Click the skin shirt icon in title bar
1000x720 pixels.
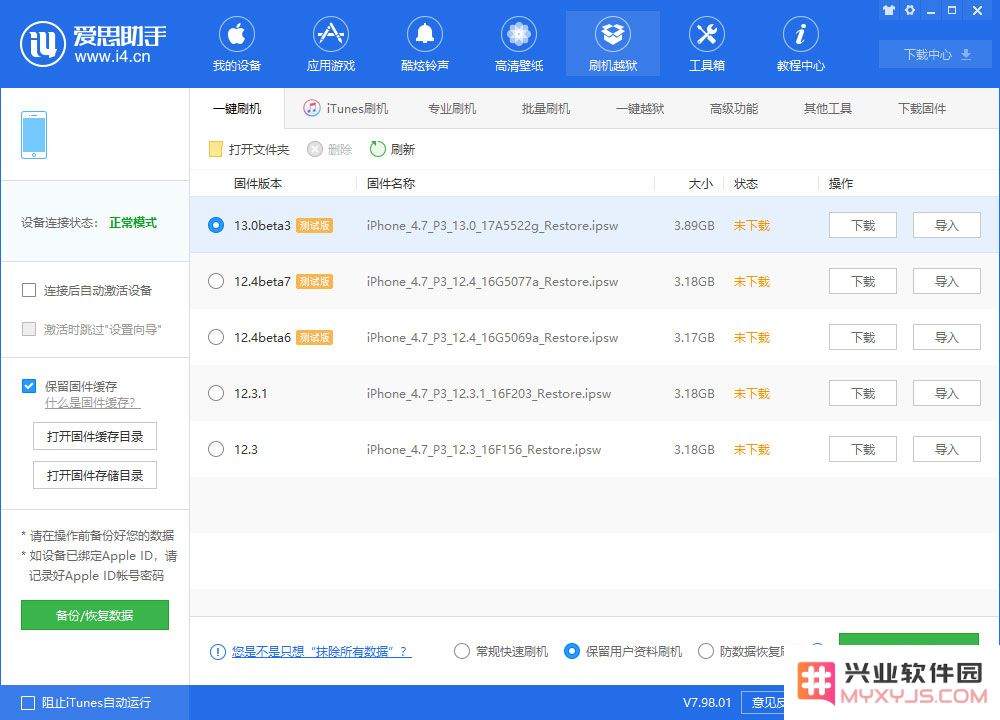click(888, 10)
